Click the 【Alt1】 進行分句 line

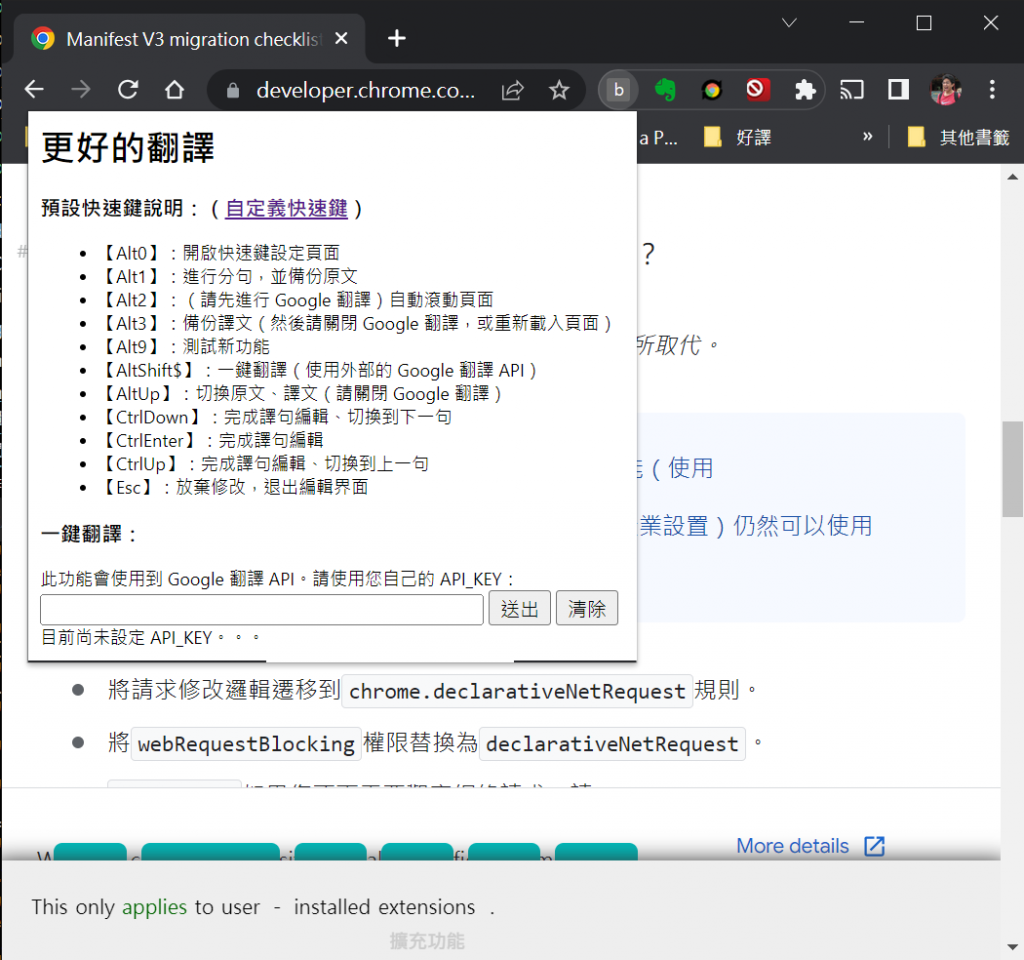pos(229,276)
